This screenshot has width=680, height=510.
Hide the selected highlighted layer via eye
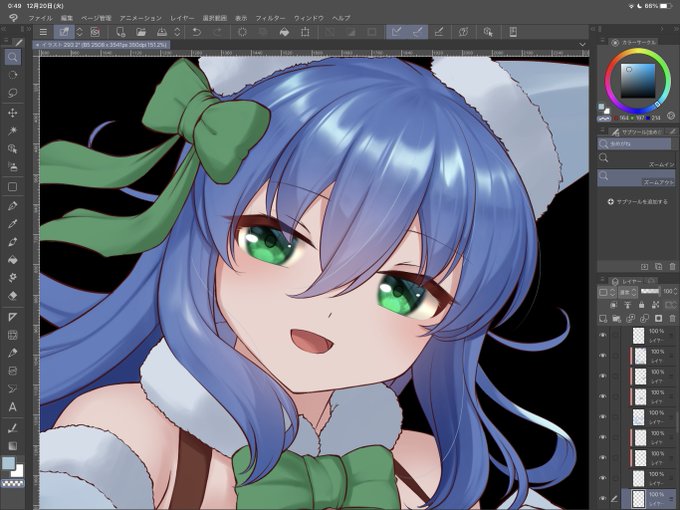tap(603, 498)
